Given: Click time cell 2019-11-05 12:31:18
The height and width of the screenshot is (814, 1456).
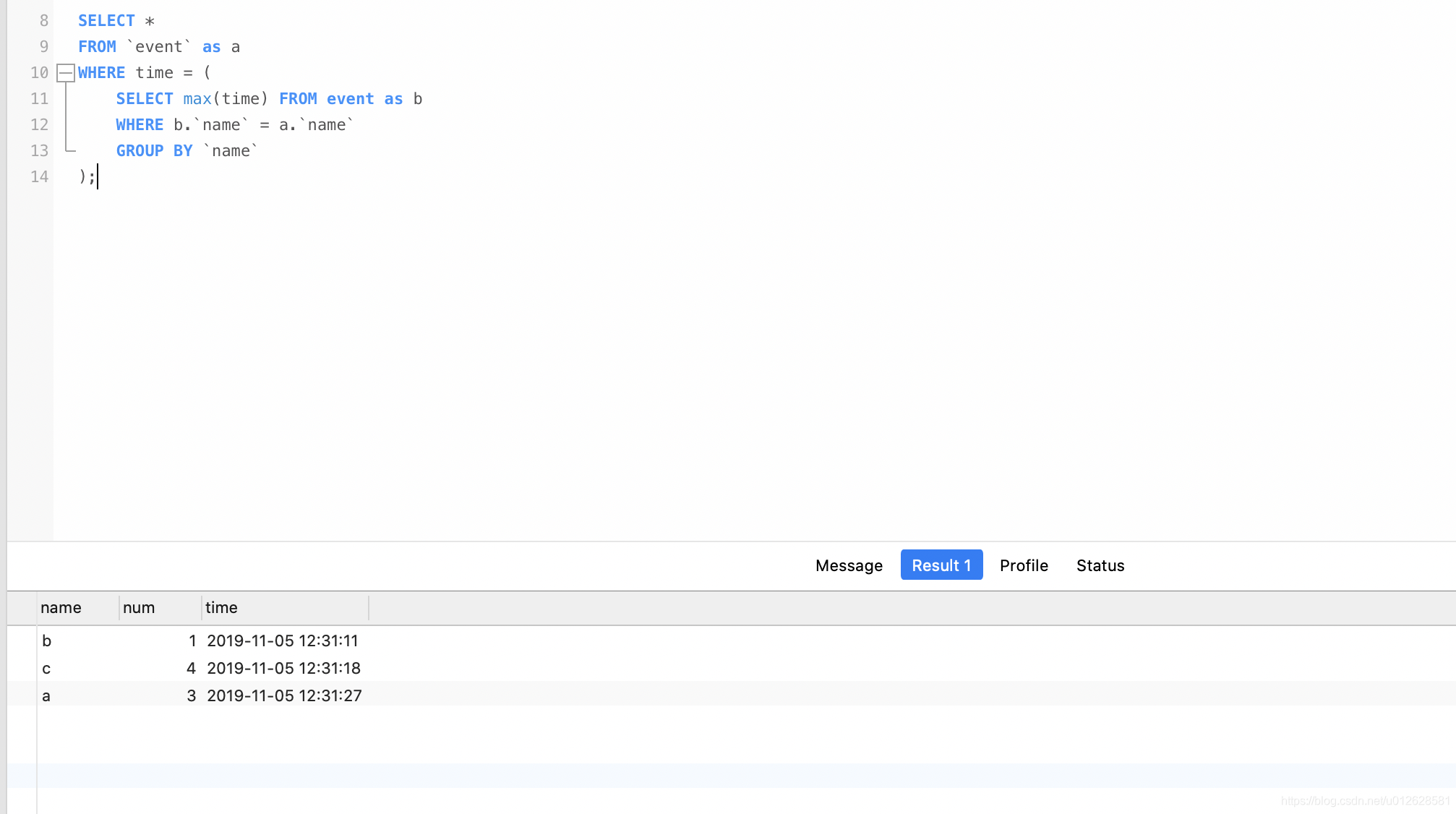Looking at the screenshot, I should coord(284,668).
